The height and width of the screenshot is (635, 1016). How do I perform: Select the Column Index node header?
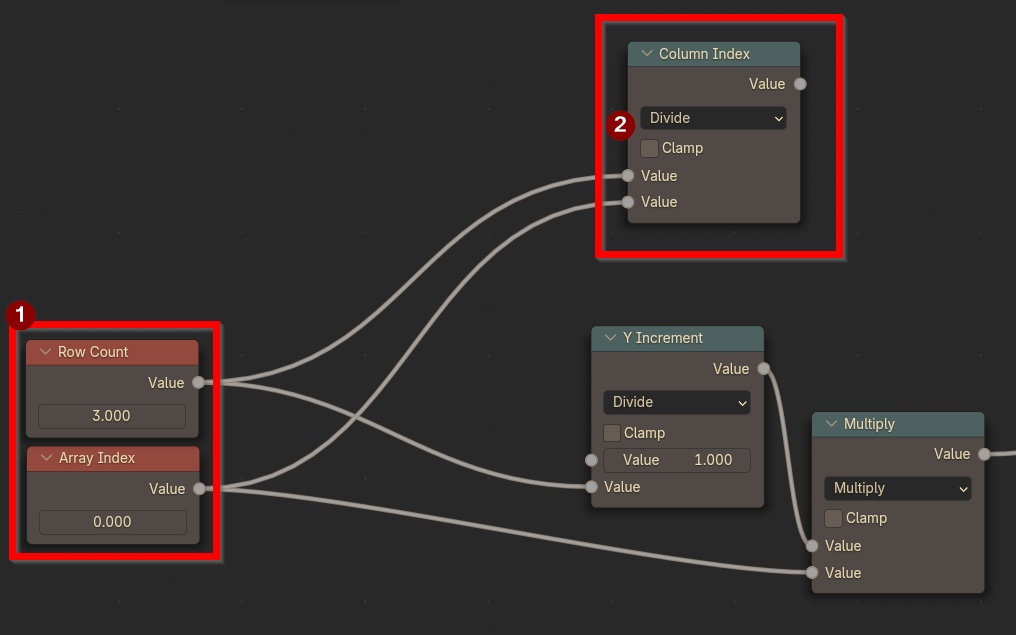(x=714, y=54)
